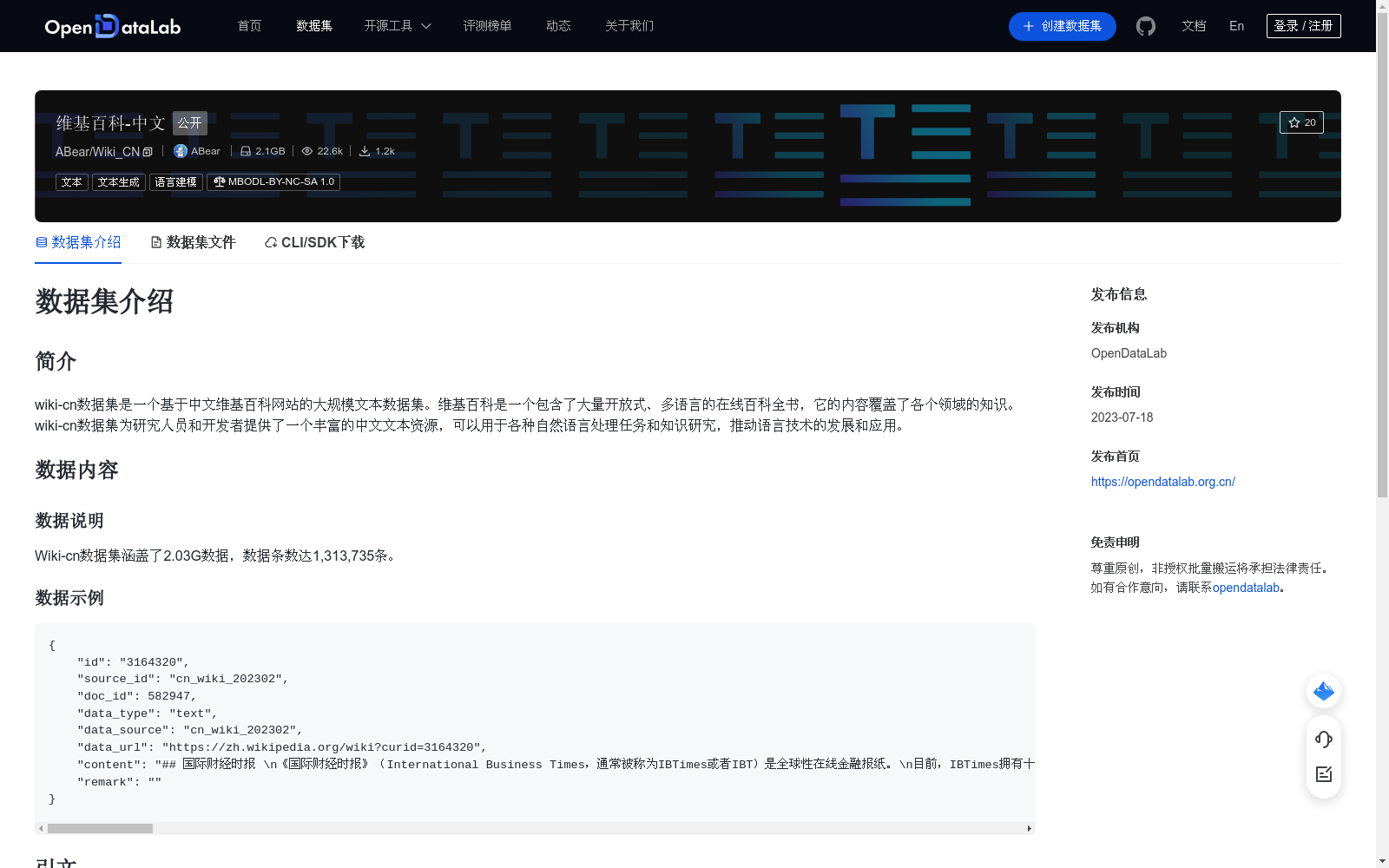Click the code block horizontal scrollbar thumb
1389x868 pixels.
point(100,828)
